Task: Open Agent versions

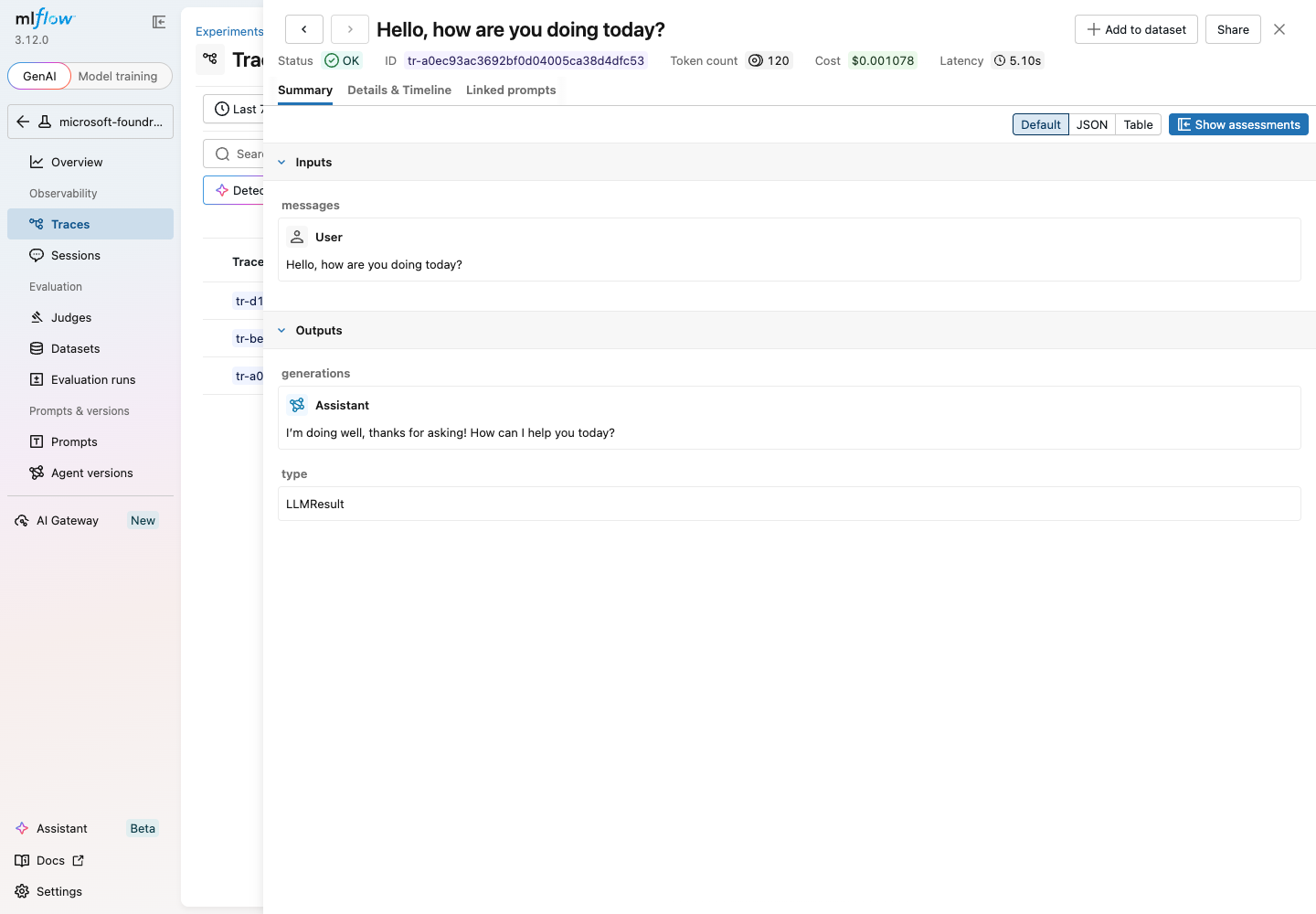Action: [x=90, y=473]
